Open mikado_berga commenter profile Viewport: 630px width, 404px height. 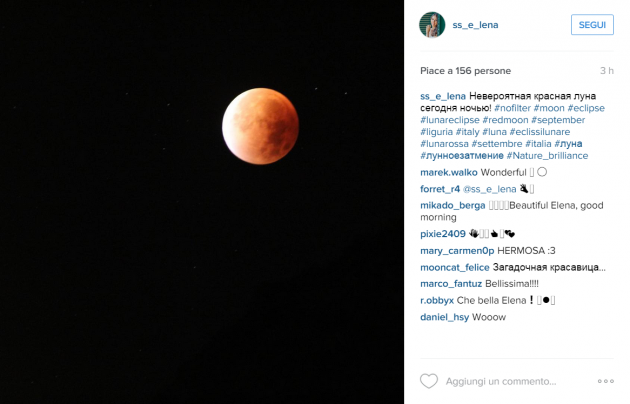click(453, 205)
